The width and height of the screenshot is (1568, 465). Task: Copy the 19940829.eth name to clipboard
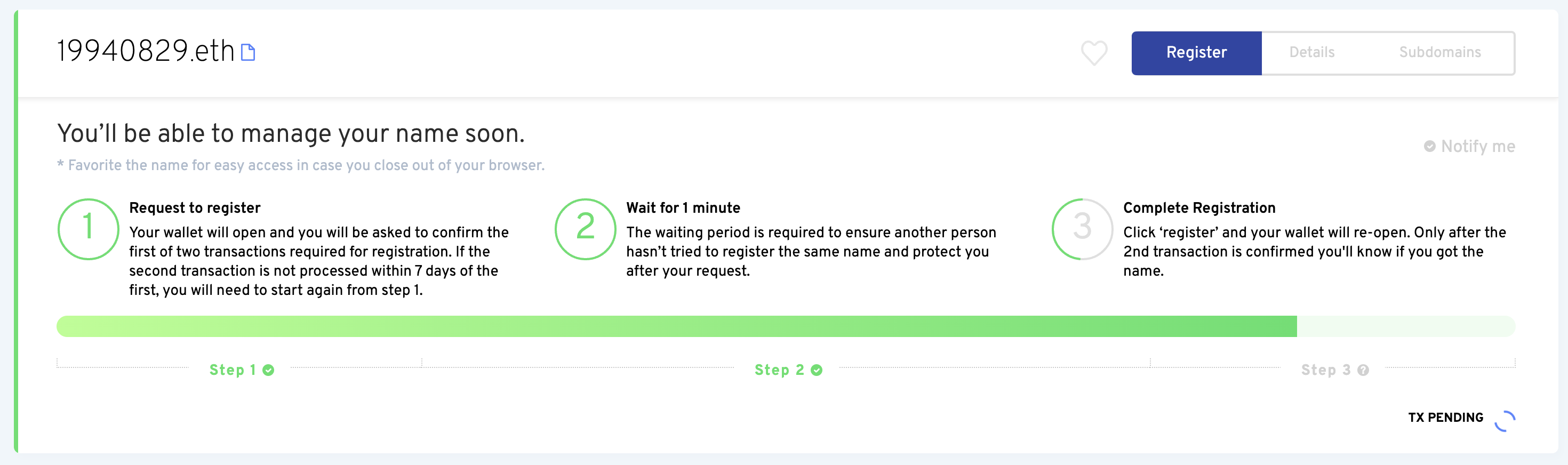(x=248, y=52)
